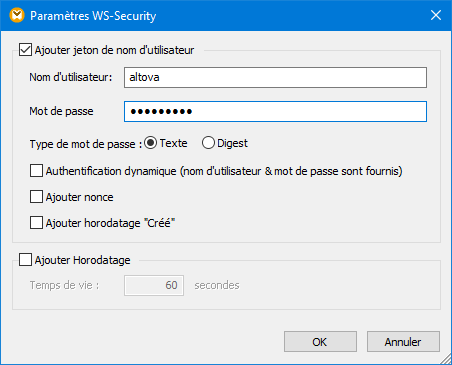Click into the masked Mot de passe field
The width and height of the screenshot is (452, 365).
(x=275, y=111)
